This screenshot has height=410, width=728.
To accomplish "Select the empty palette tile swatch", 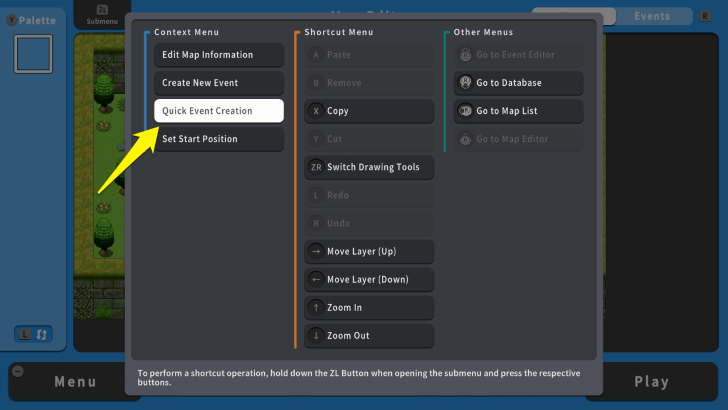I will click(x=33, y=54).
